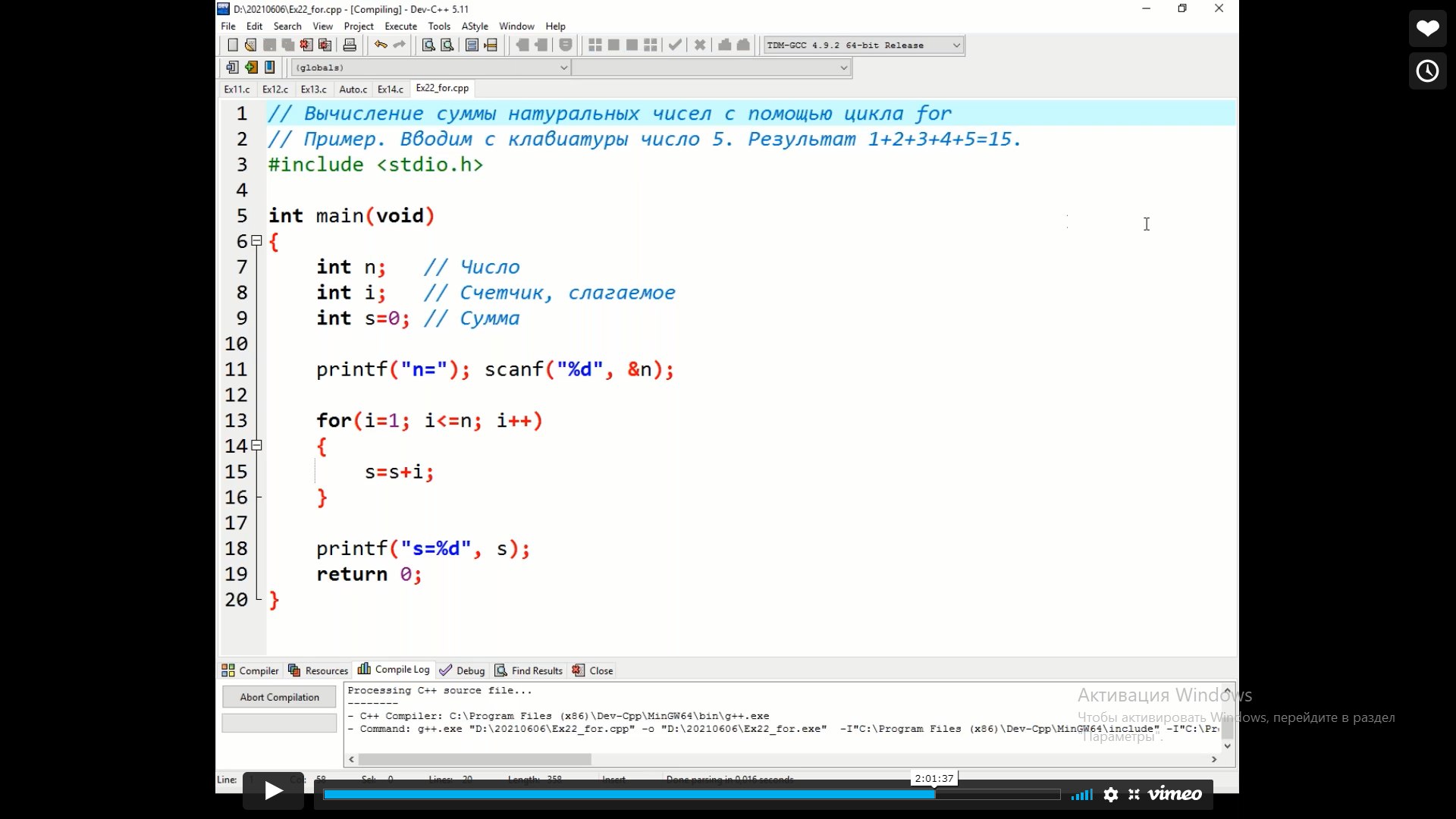Viewport: 1456px width, 819px height.
Task: Open Vimeo settings gear icon
Action: pyautogui.click(x=1111, y=795)
